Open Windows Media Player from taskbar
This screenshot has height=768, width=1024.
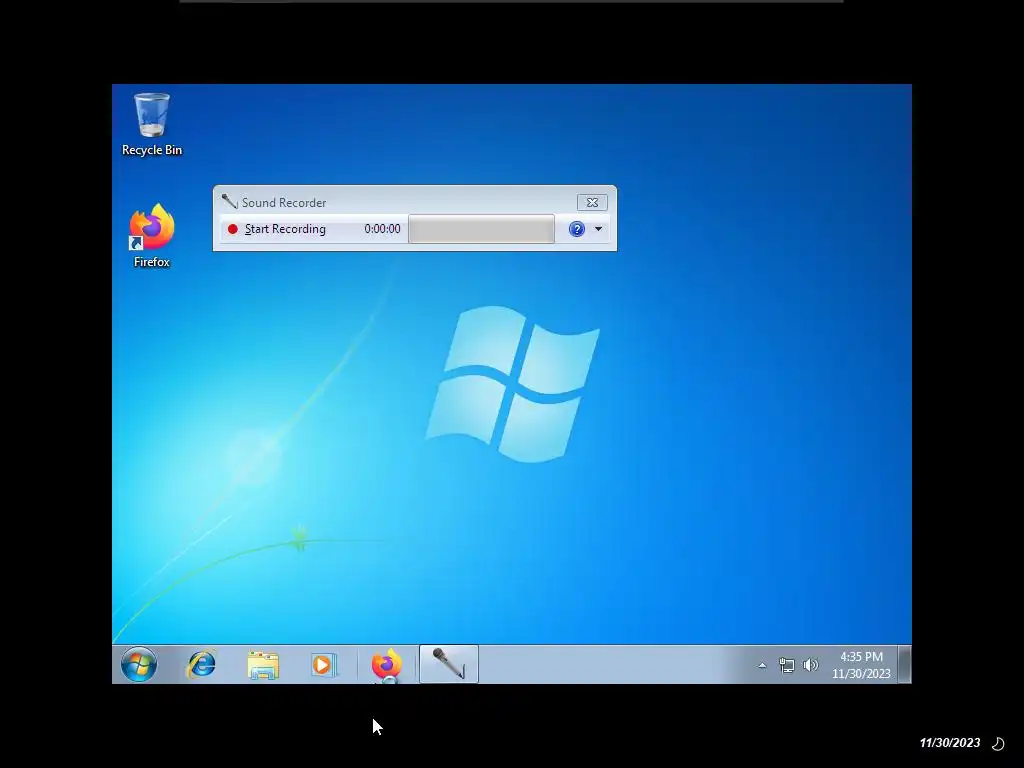tap(324, 665)
